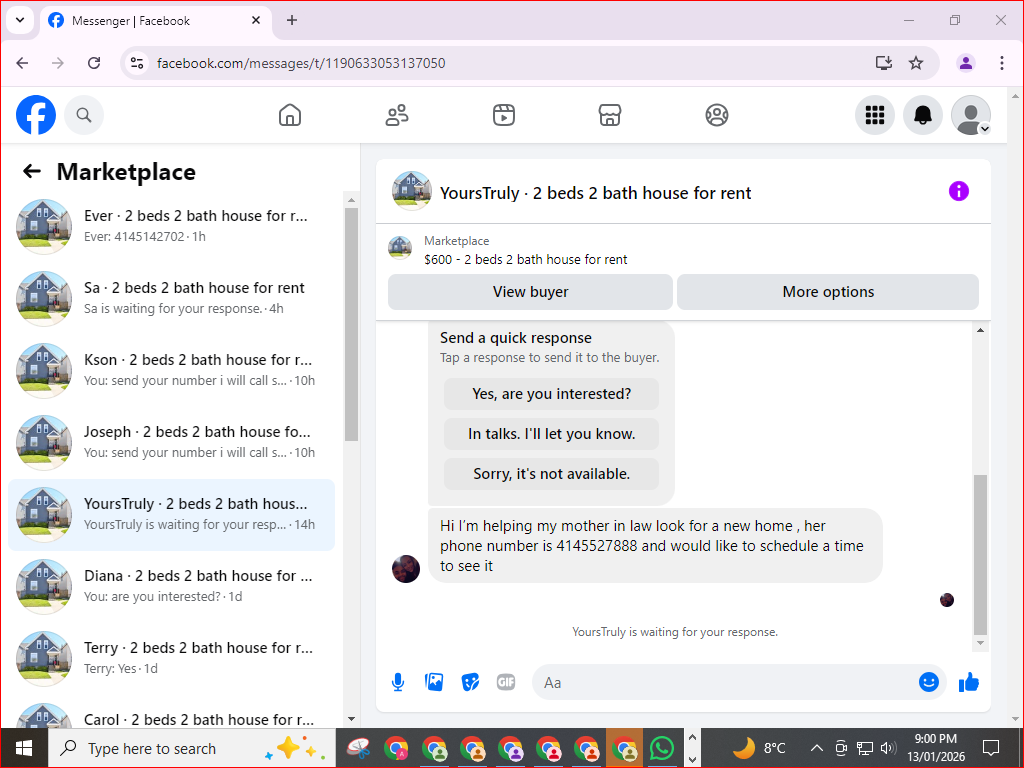Open the Diana conversation in the list
The image size is (1024, 768).
[172, 586]
